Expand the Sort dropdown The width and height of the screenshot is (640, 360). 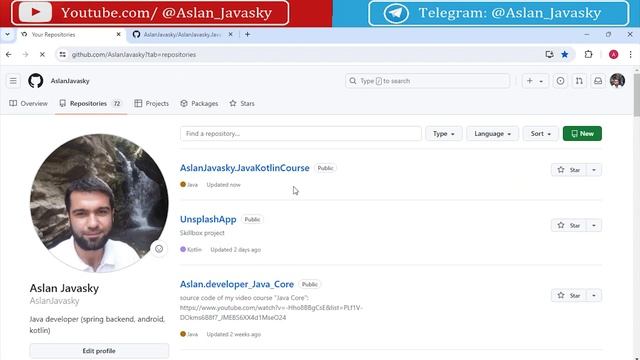point(540,133)
